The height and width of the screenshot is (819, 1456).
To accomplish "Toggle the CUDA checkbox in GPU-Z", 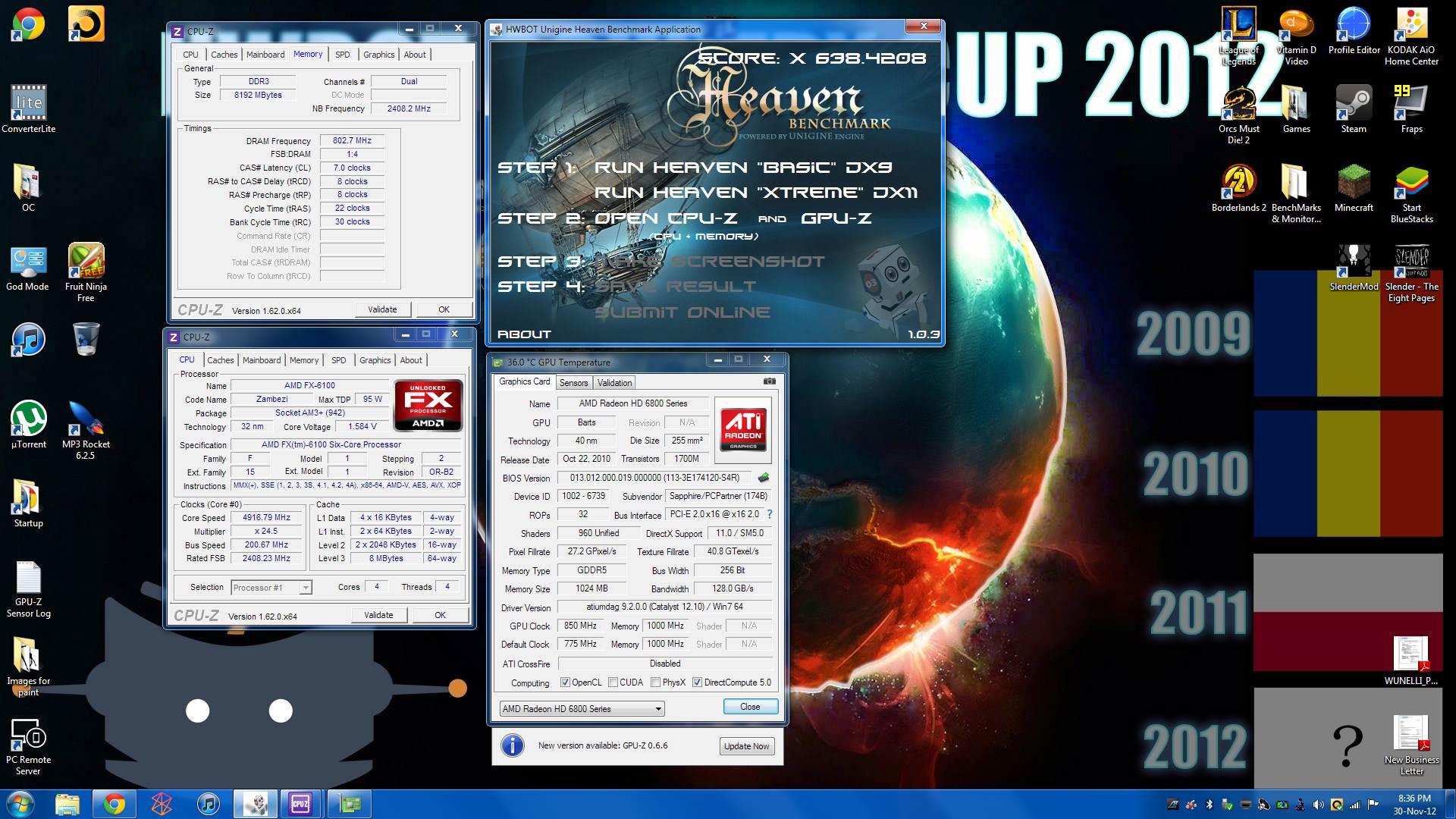I will [x=613, y=682].
